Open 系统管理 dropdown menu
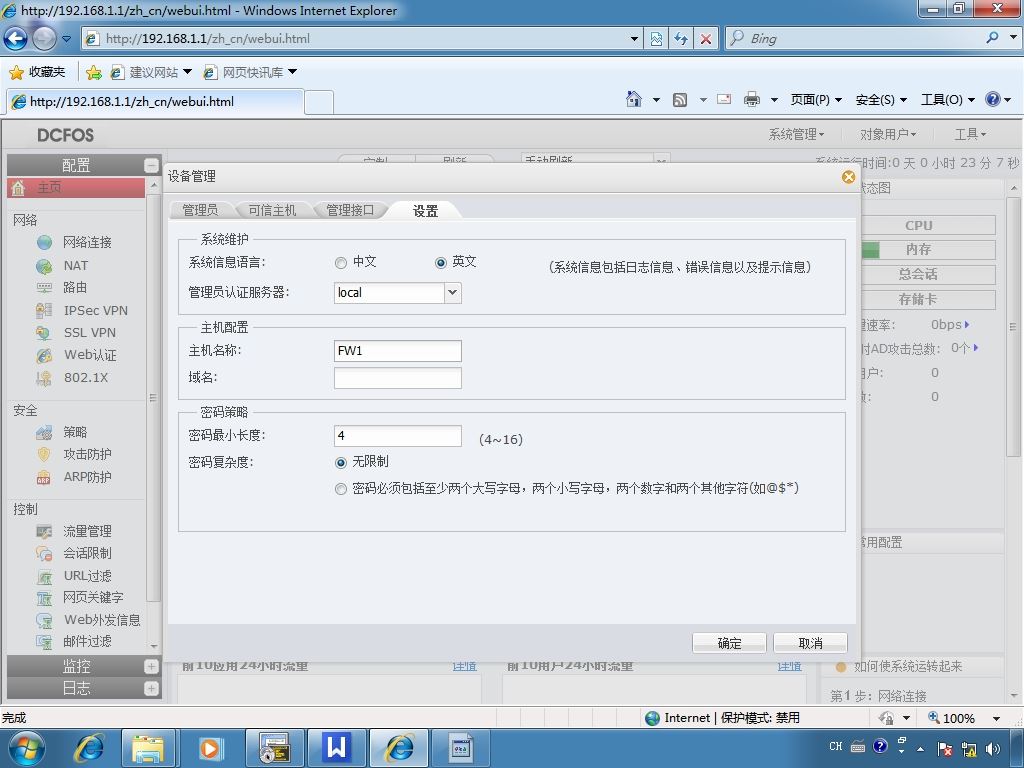1024x768 pixels. [796, 135]
